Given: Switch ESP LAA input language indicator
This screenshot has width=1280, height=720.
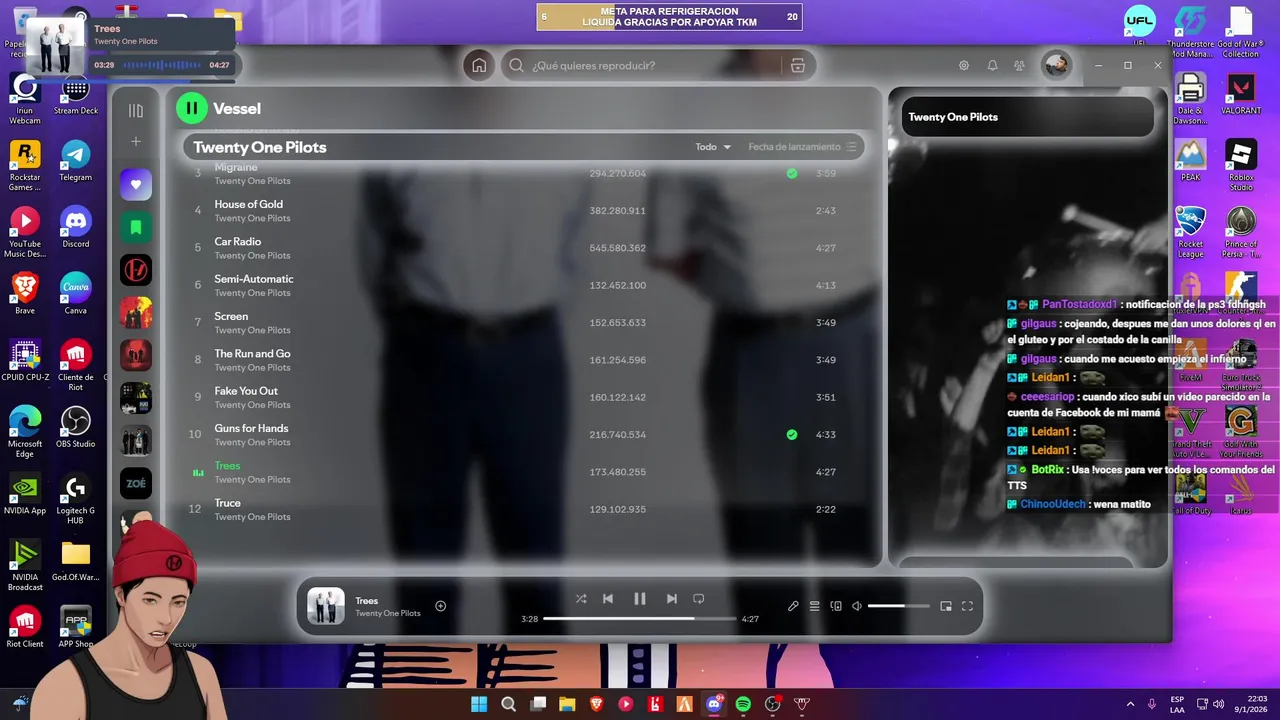Looking at the screenshot, I should (x=1177, y=704).
